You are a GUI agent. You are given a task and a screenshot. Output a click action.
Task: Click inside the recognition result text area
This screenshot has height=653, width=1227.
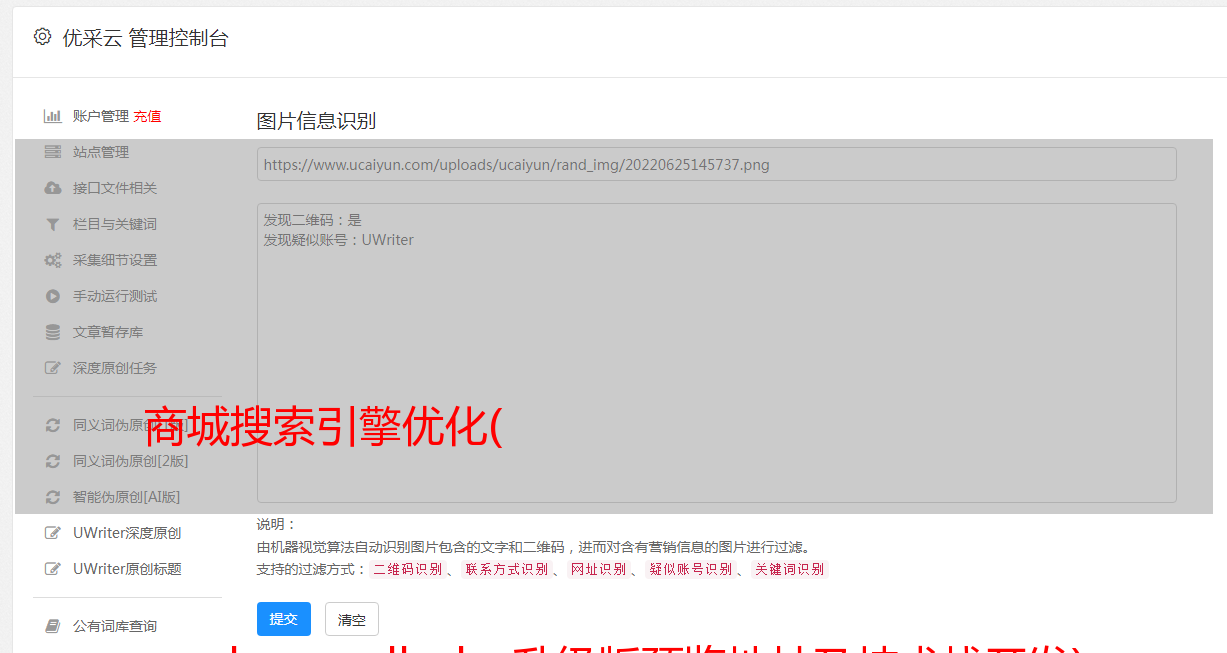(x=716, y=353)
